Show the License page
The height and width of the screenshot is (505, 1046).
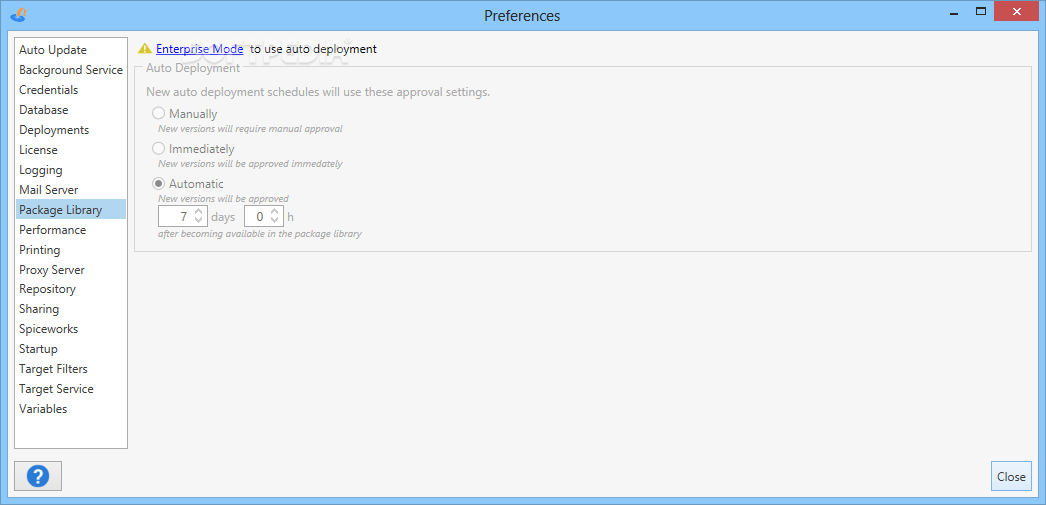(x=71, y=150)
